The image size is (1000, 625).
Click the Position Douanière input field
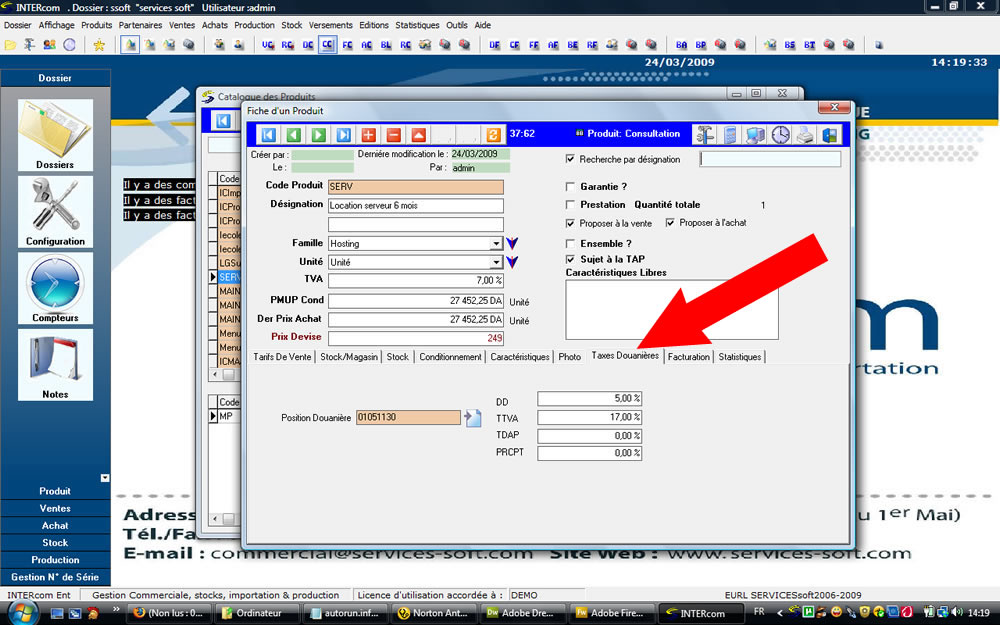(x=408, y=418)
